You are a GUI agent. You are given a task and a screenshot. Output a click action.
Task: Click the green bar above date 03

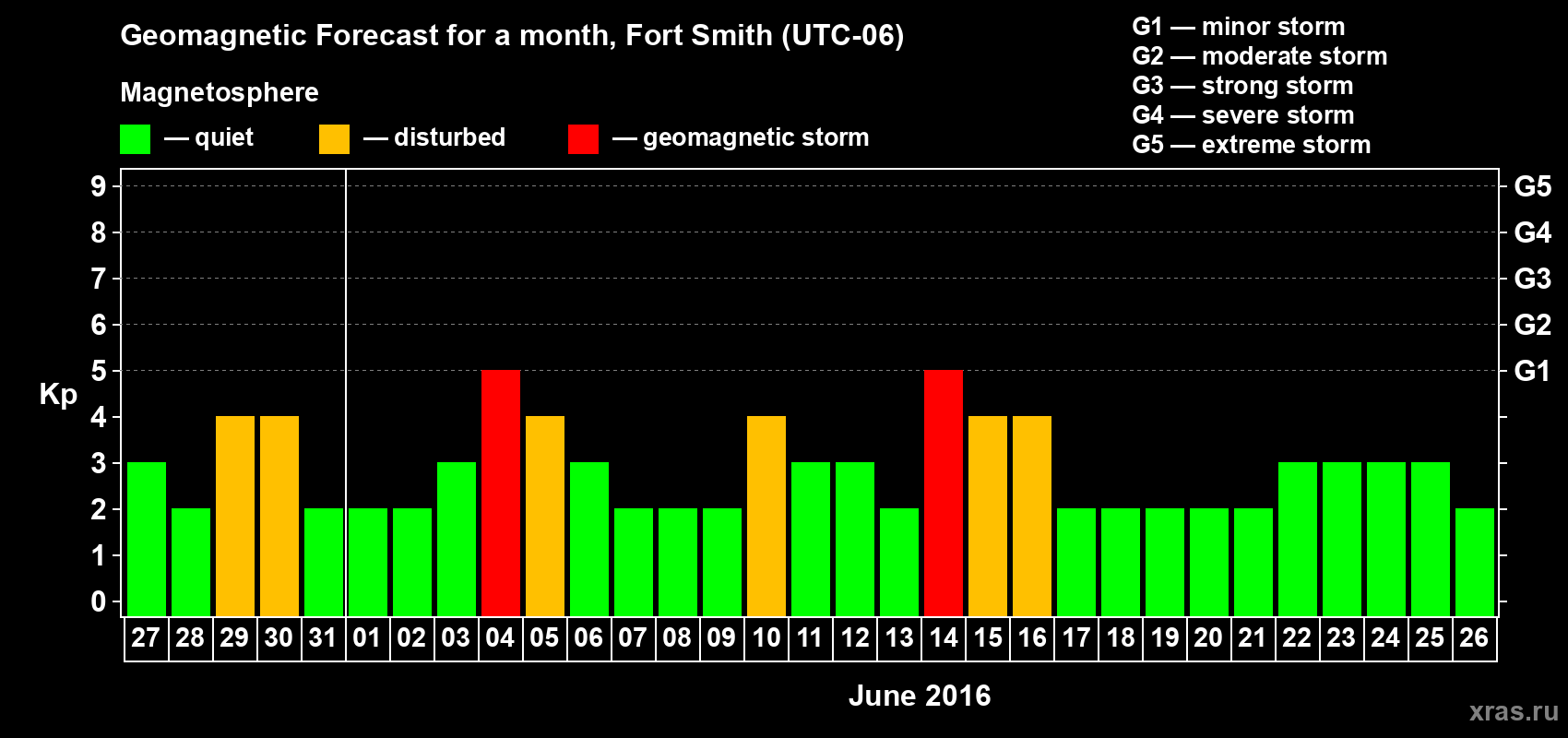[457, 539]
